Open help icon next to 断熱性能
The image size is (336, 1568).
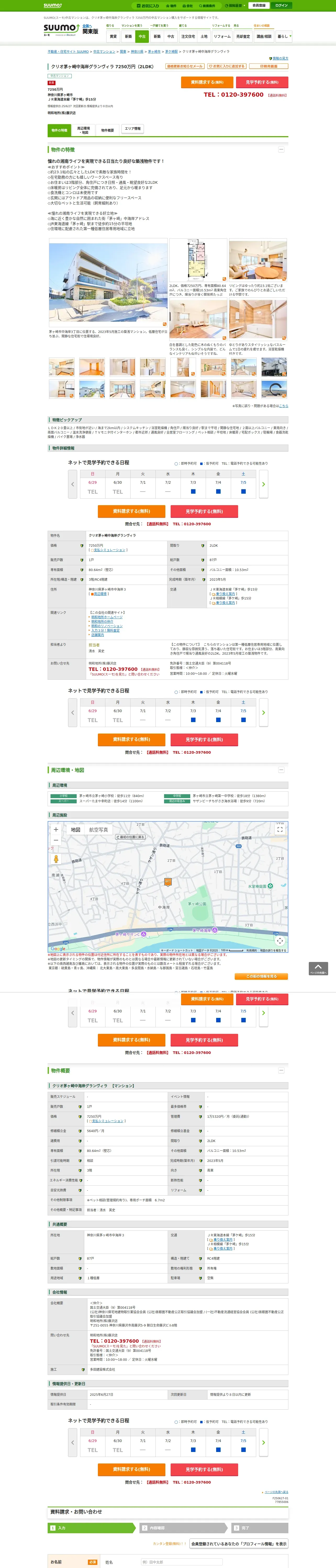201,1180
